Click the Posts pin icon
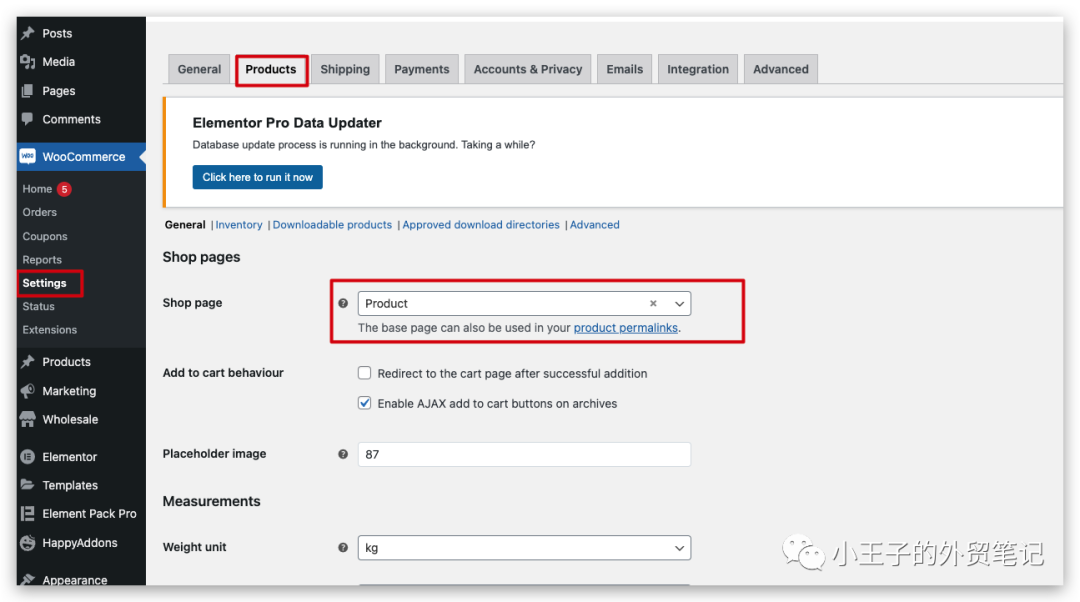Viewport: 1080px width, 602px height. (28, 33)
